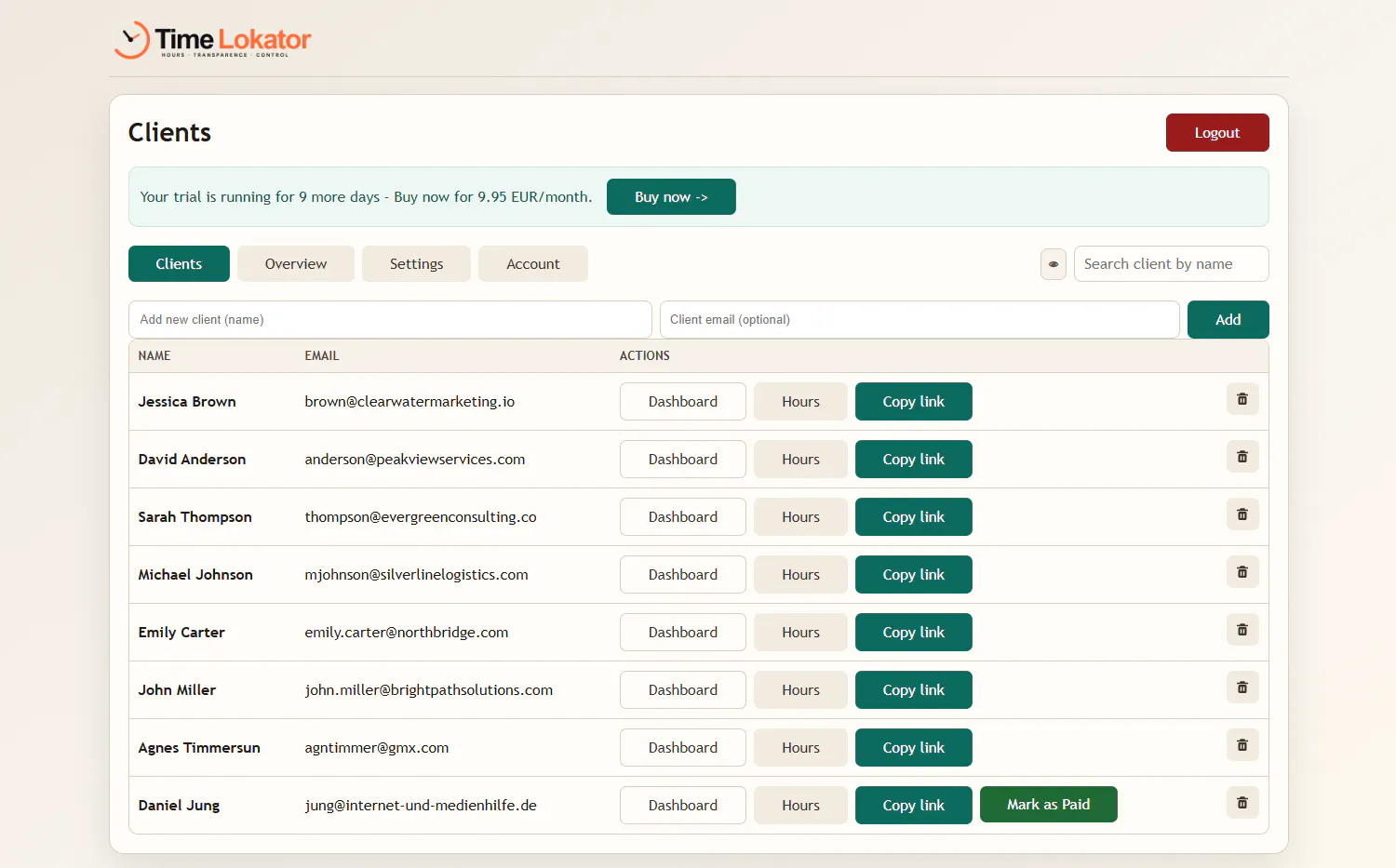This screenshot has height=868, width=1396.
Task: Click the Time Lokator logo
Action: (212, 40)
